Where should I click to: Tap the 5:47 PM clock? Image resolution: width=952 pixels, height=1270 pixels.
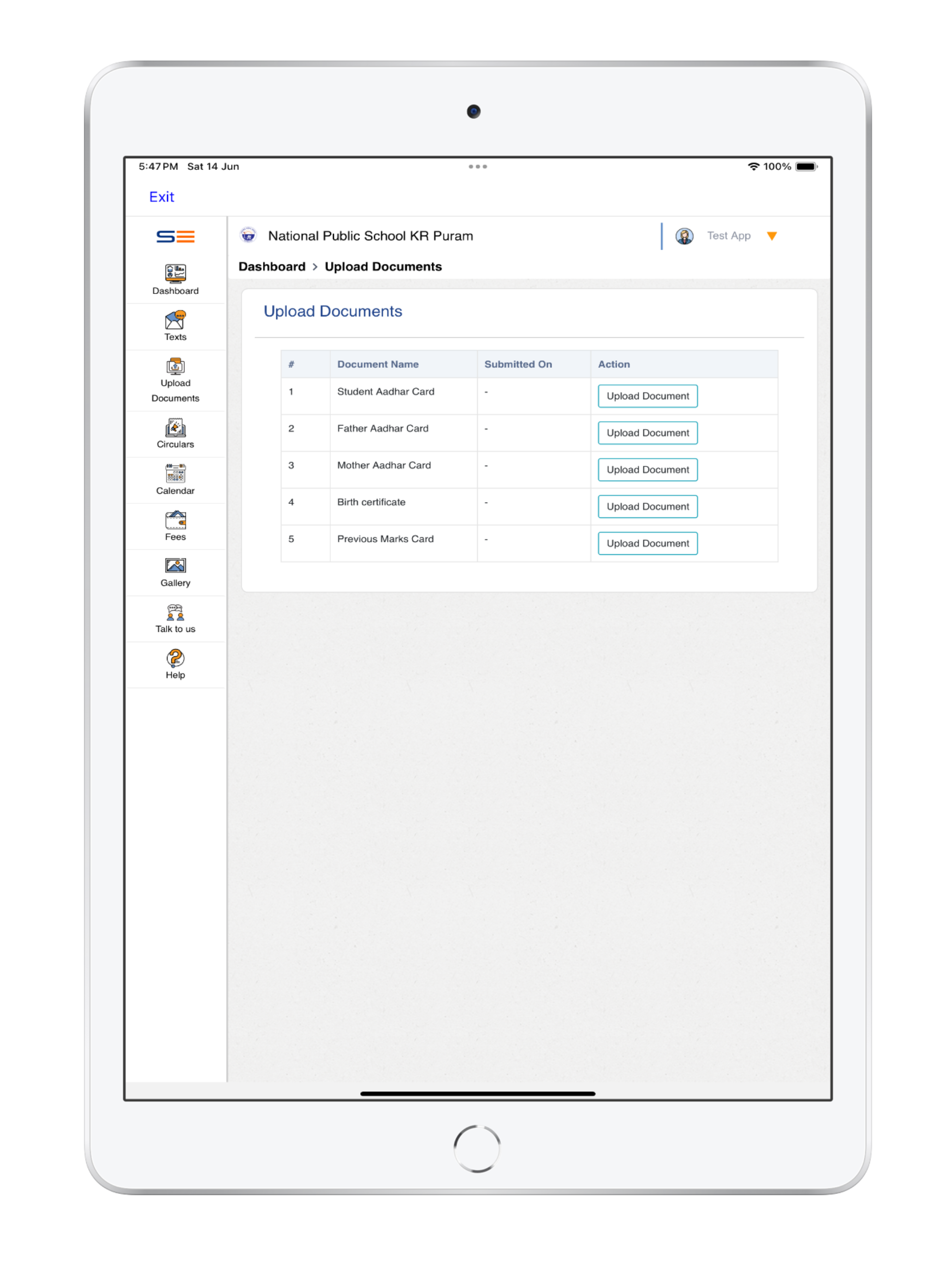tap(158, 167)
